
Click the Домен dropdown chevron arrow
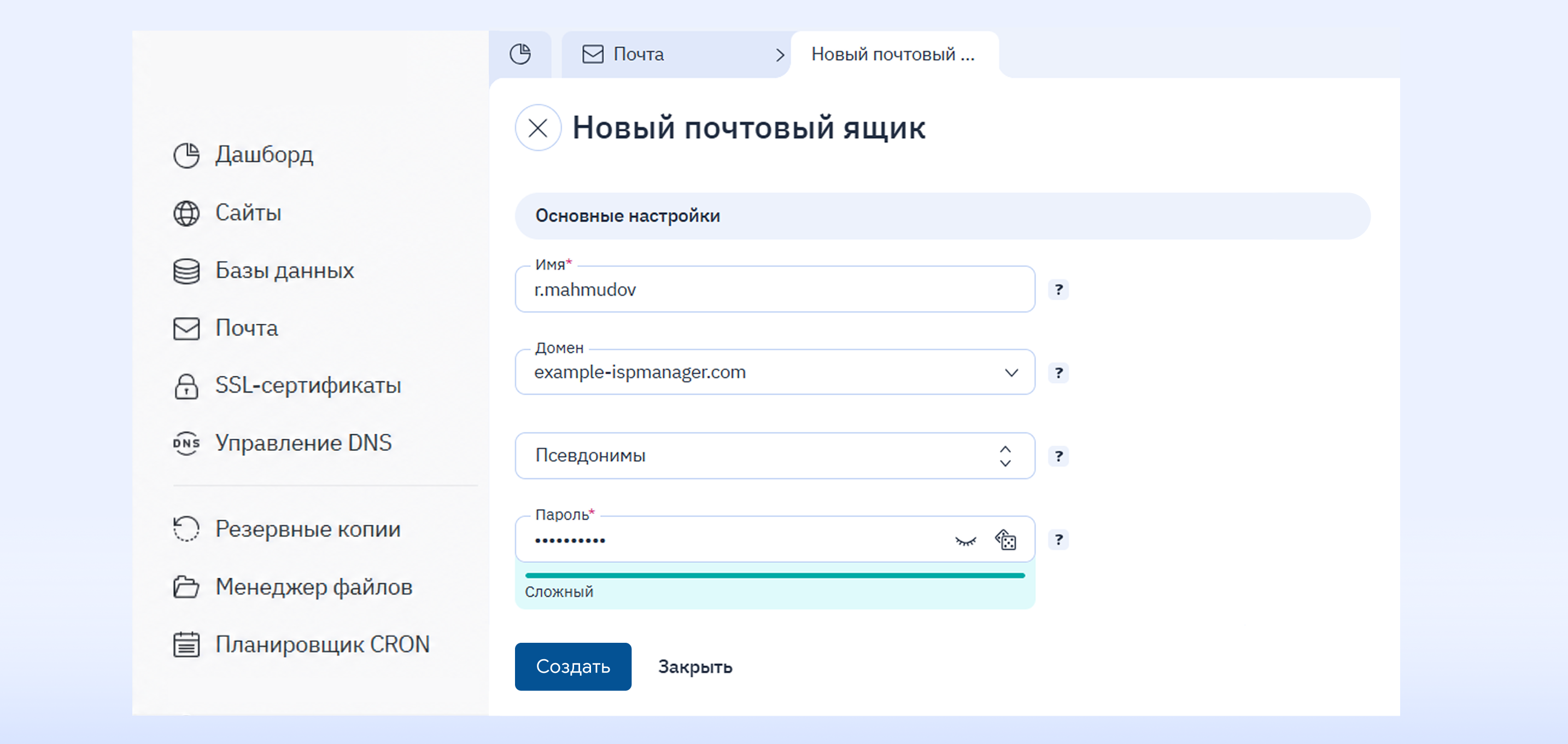(x=1011, y=373)
